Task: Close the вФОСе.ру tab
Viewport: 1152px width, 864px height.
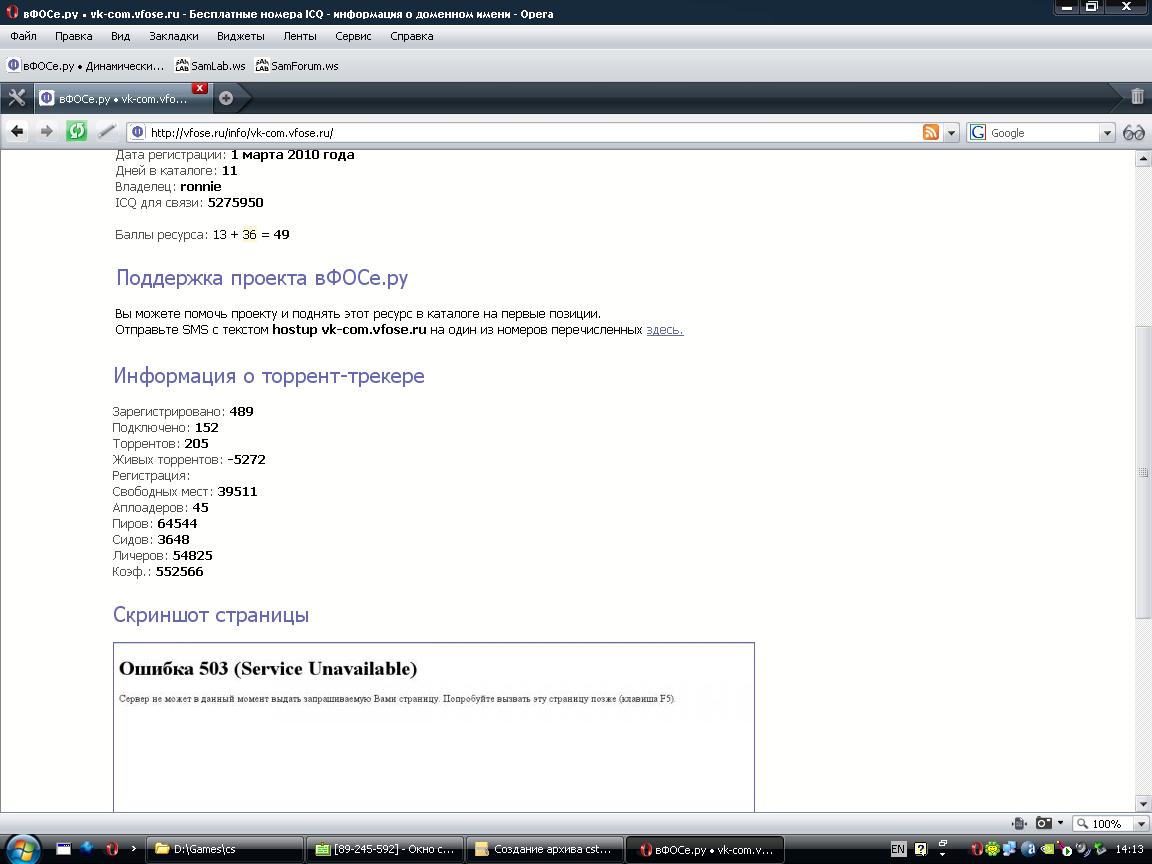Action: (x=200, y=89)
